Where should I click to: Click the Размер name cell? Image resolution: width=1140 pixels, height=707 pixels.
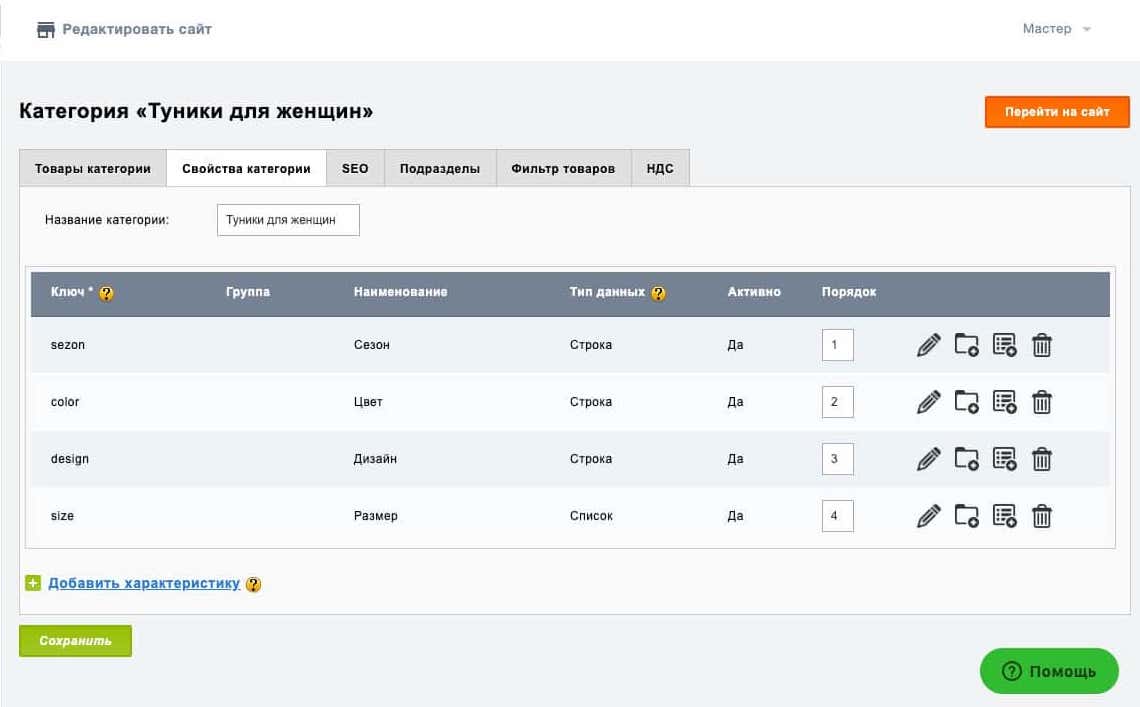click(375, 516)
